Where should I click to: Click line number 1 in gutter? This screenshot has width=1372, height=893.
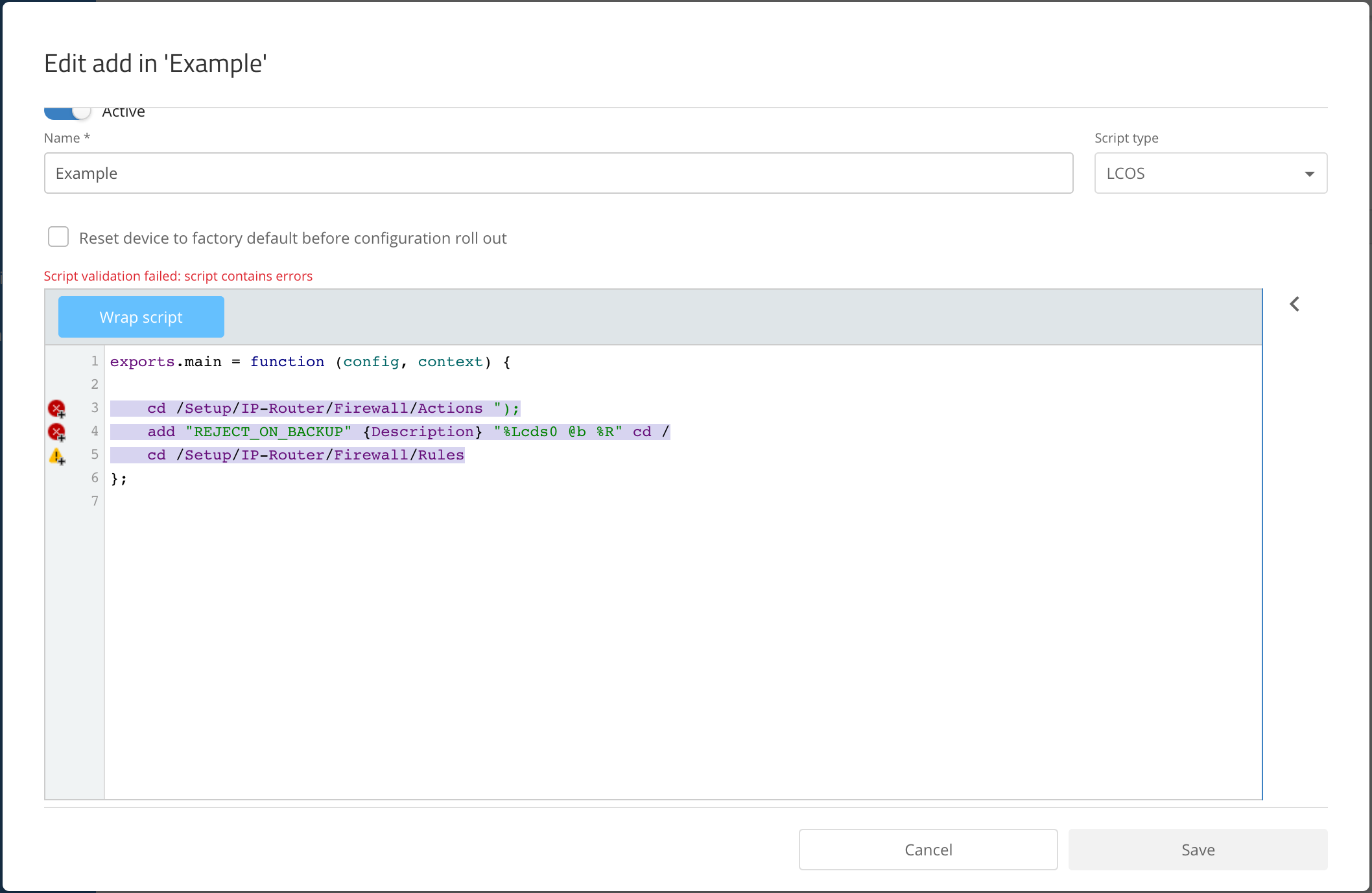[x=95, y=361]
